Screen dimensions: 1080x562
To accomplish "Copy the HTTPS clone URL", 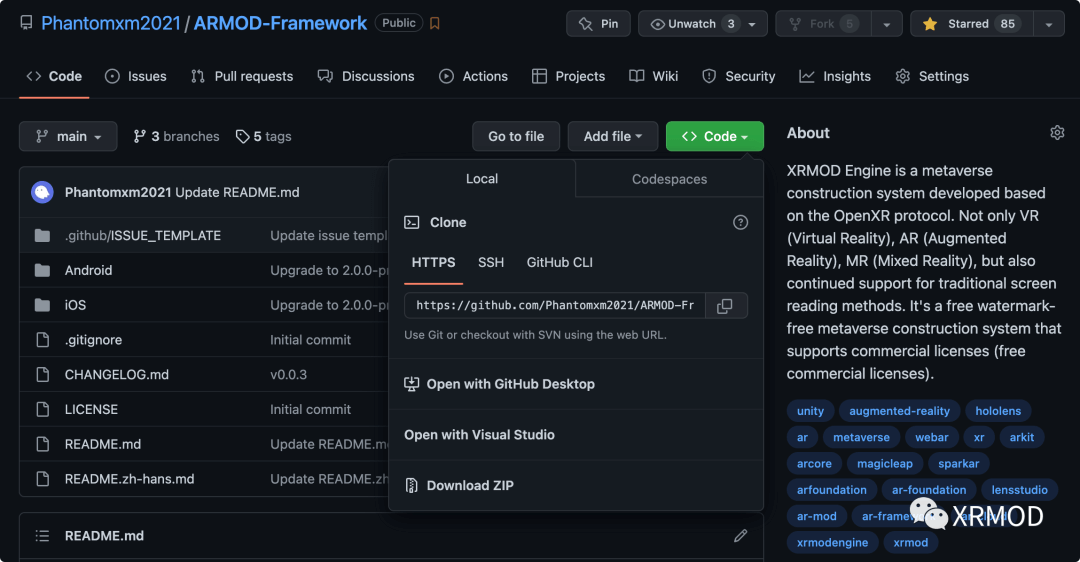I will click(726, 306).
